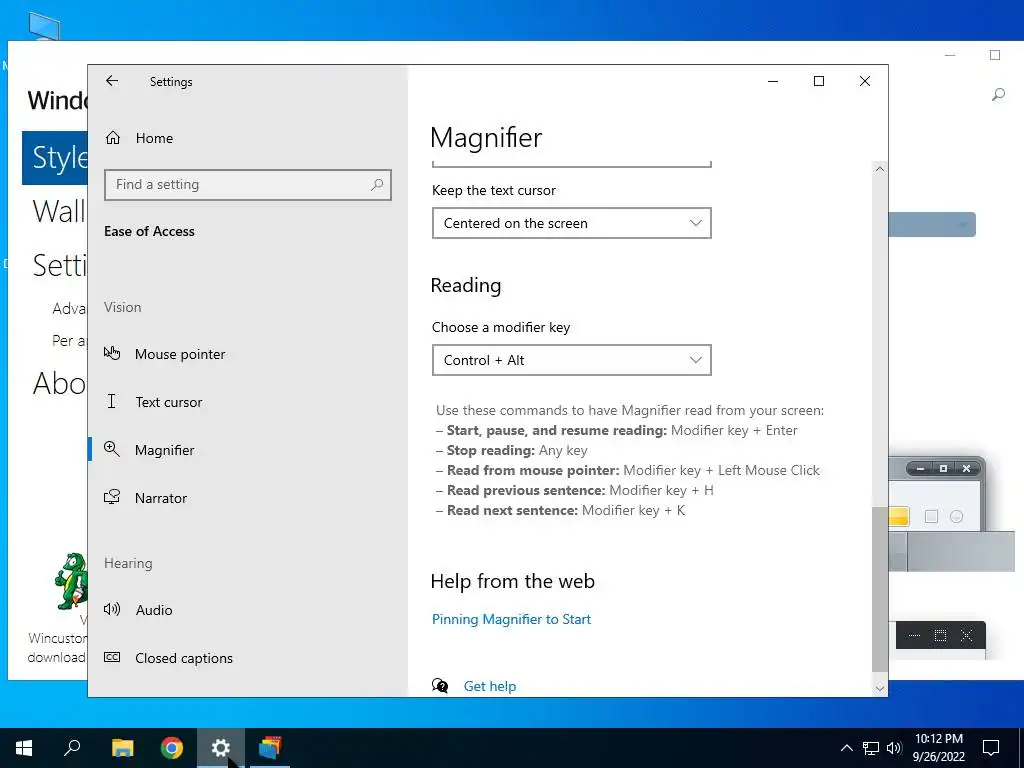Click the home icon in Settings sidebar
The height and width of the screenshot is (768, 1024).
pos(113,138)
